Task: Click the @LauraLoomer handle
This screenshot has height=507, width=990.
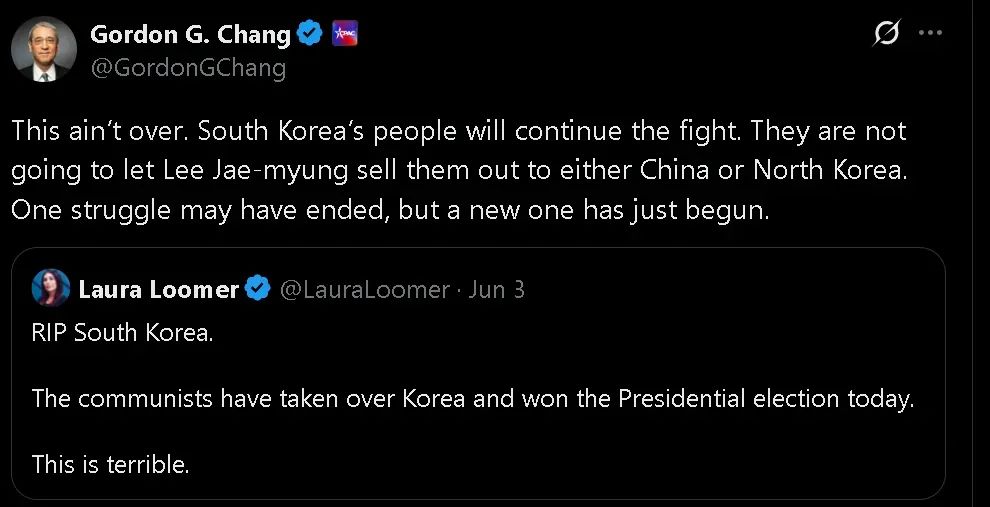Action: [x=364, y=290]
